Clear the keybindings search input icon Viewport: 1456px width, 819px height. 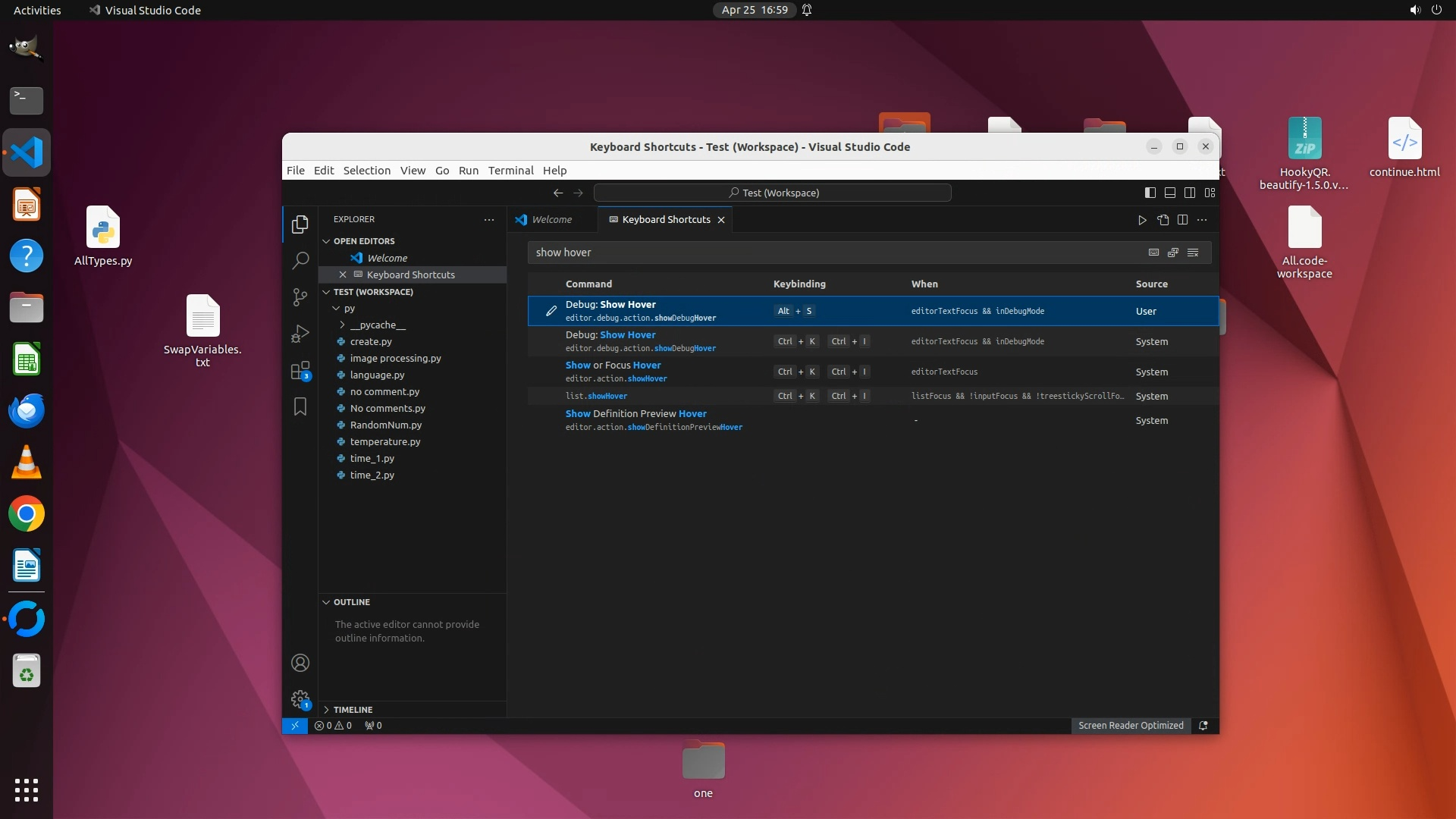click(1193, 253)
